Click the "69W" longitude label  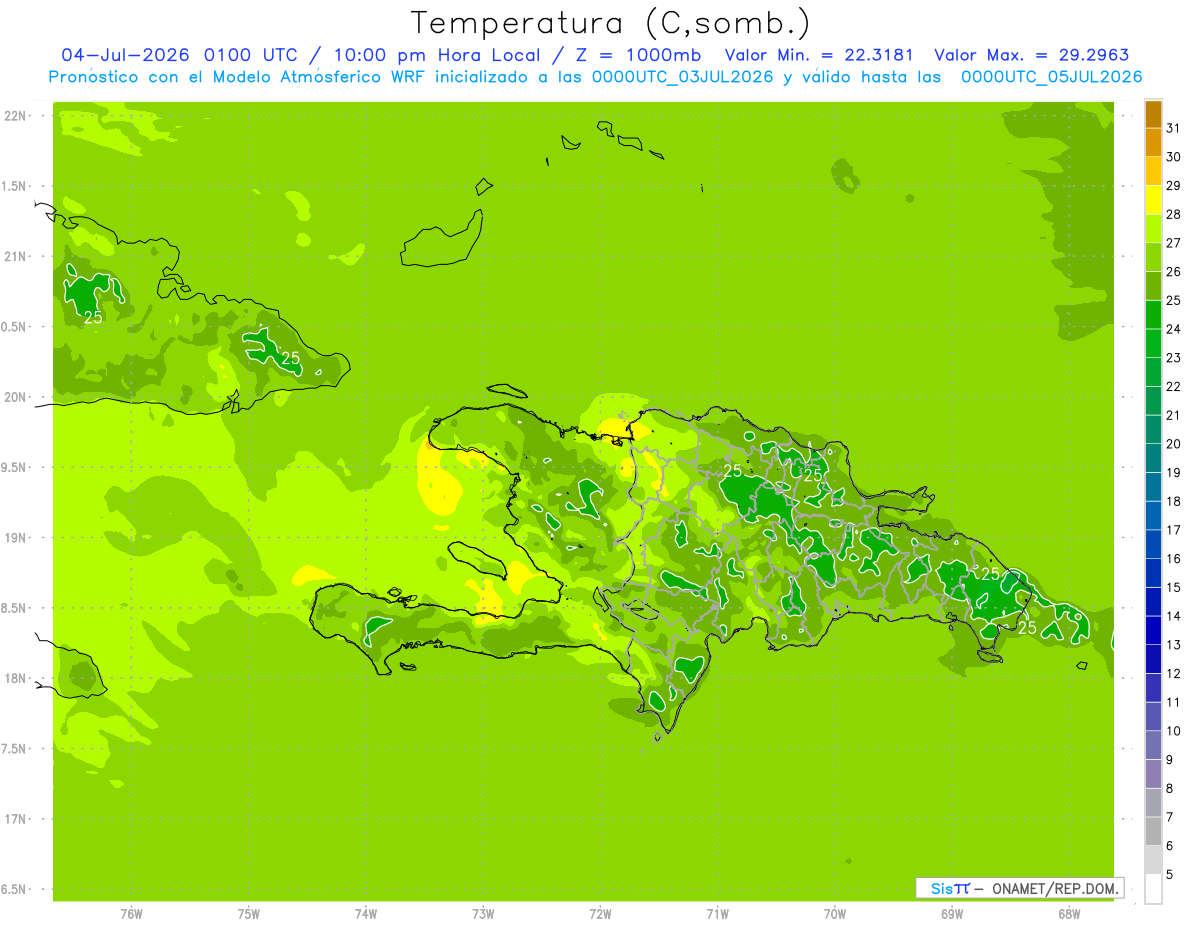tap(952, 914)
